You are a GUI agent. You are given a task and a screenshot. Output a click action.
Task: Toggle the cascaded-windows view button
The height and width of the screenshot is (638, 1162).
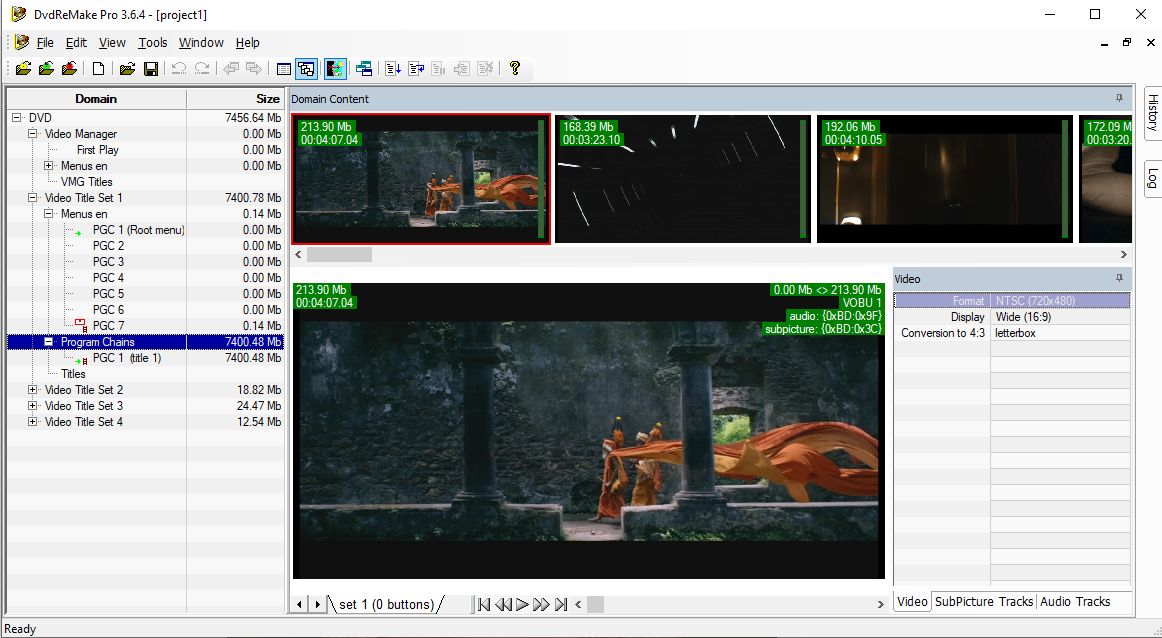(306, 69)
